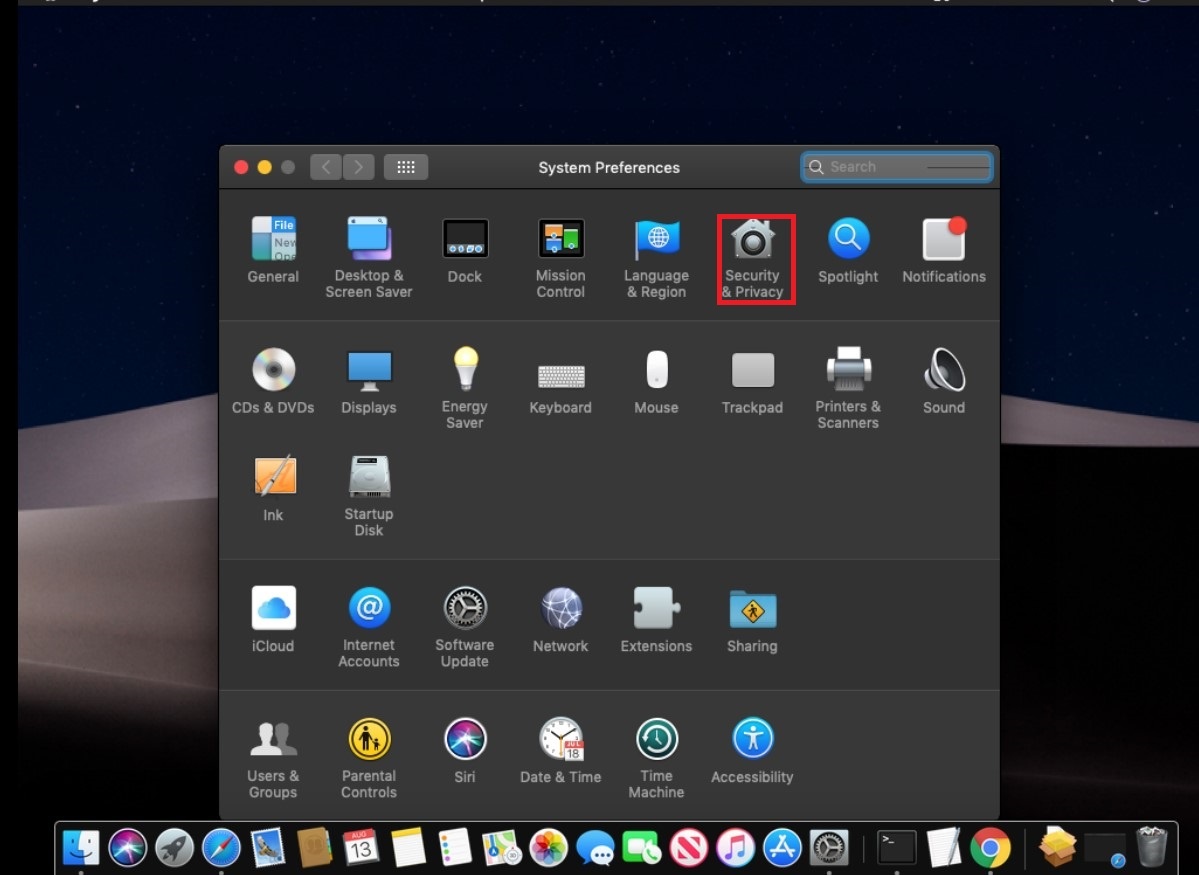The width and height of the screenshot is (1199, 875).
Task: Open News from the Dock
Action: [x=688, y=847]
